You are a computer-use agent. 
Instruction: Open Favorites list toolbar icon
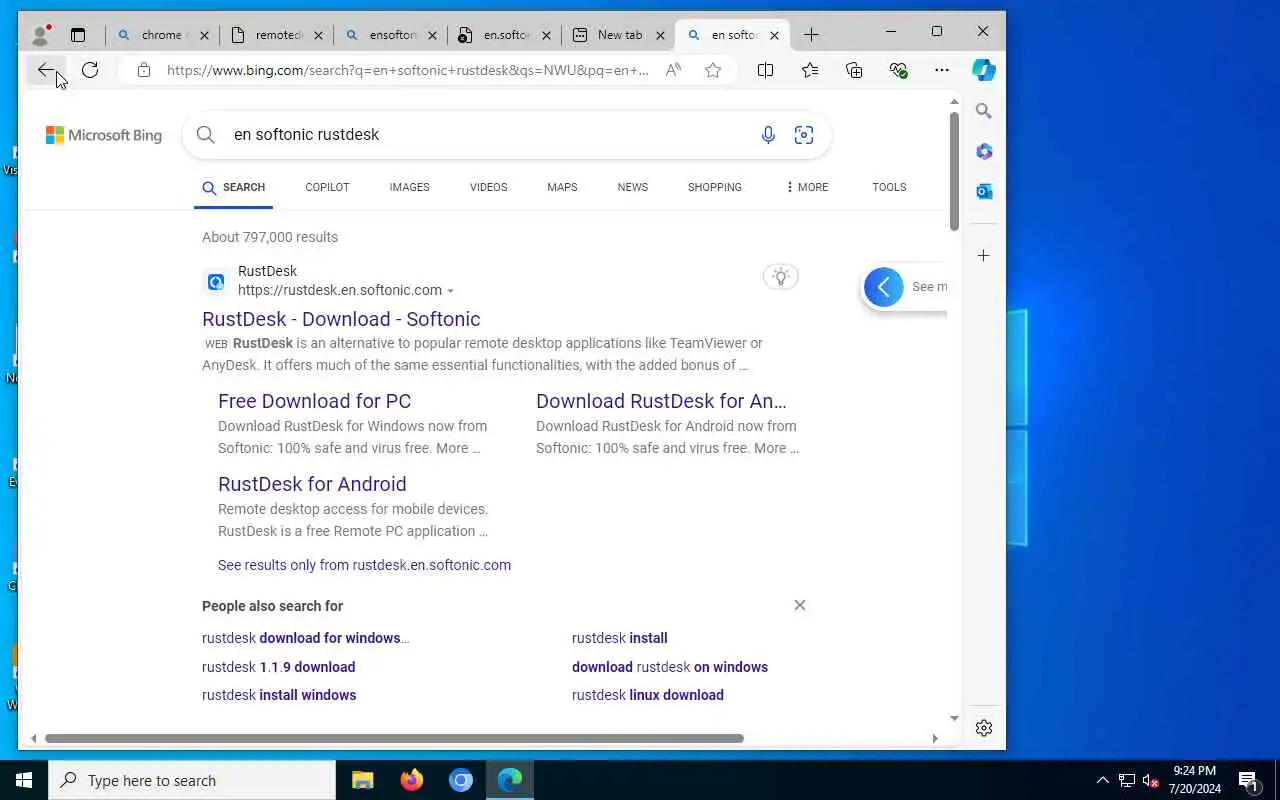coord(810,70)
